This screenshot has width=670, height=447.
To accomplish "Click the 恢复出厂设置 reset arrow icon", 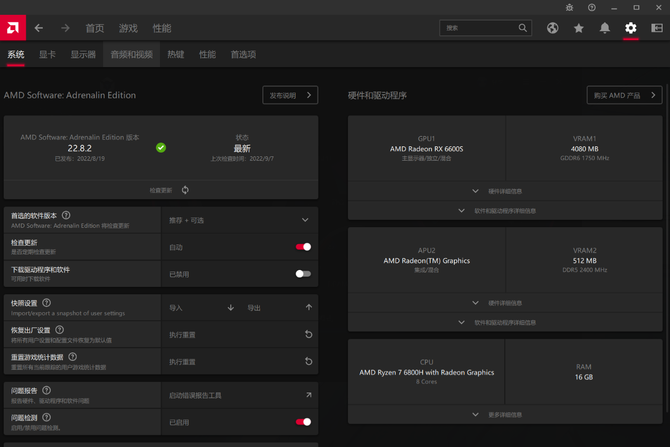I will tap(309, 334).
